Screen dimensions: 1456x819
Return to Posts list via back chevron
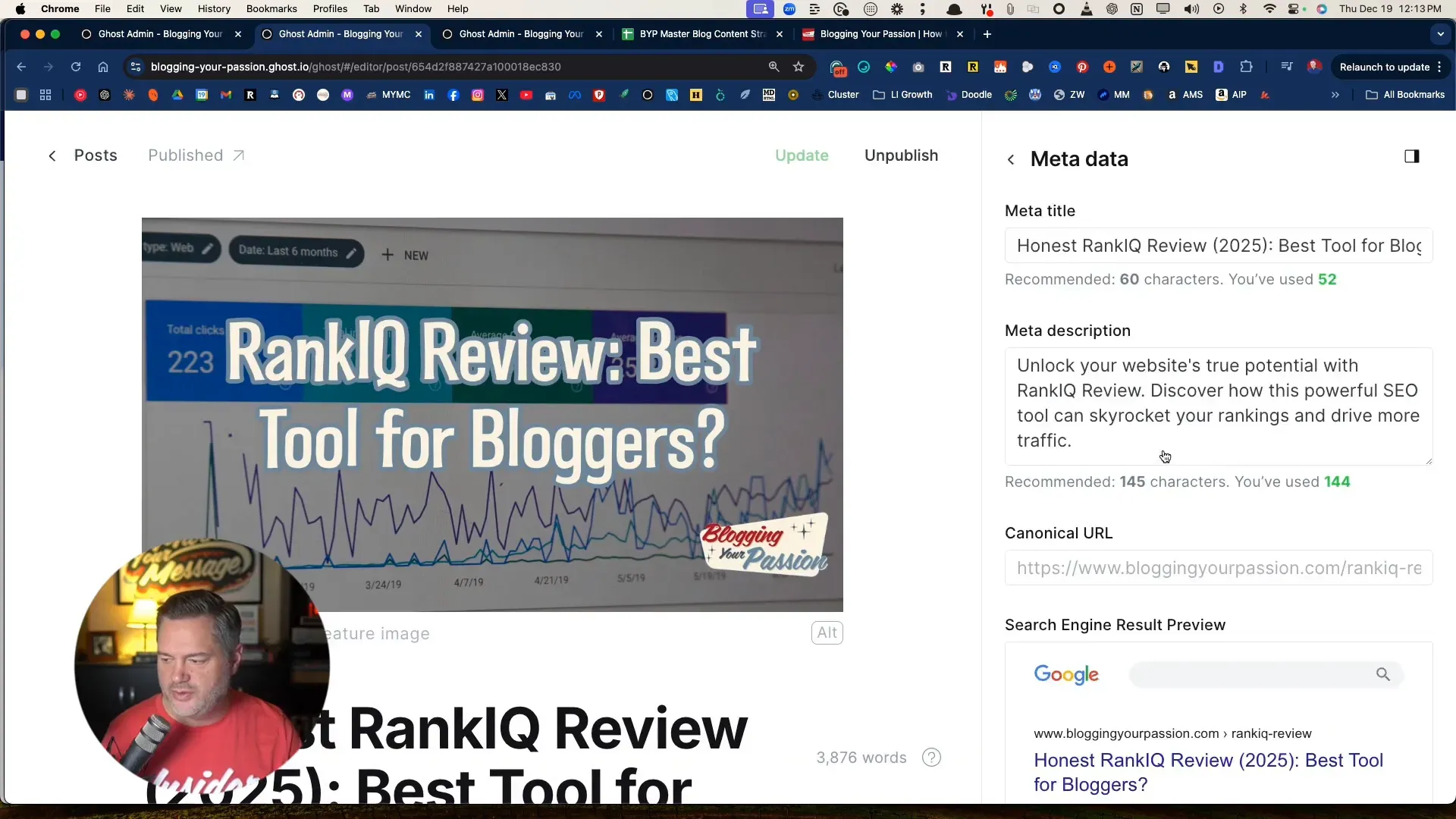[x=52, y=156]
